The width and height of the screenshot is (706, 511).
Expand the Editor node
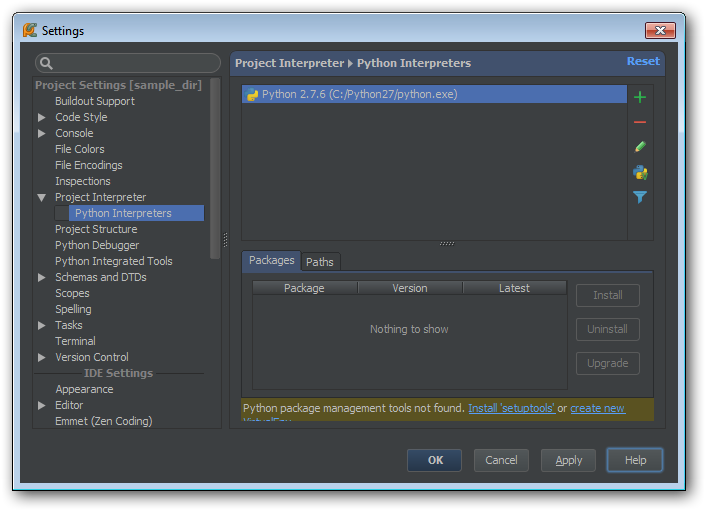pyautogui.click(x=42, y=405)
